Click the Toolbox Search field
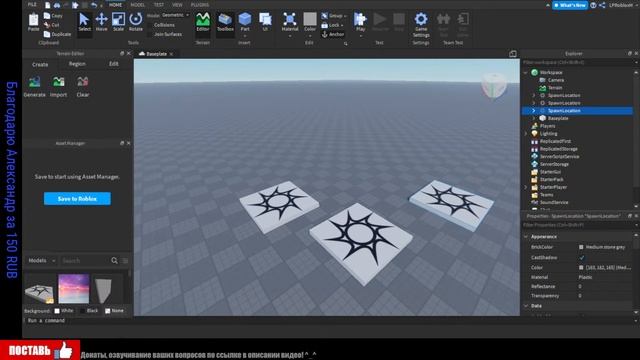The height and width of the screenshot is (360, 640). pyautogui.click(x=85, y=260)
